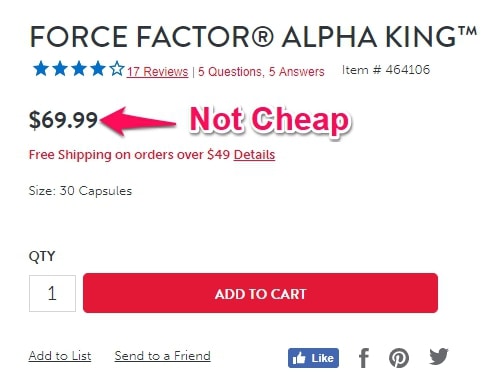View 5 Questions, 5 Answers section
The width and height of the screenshot is (487, 382).
point(261,72)
